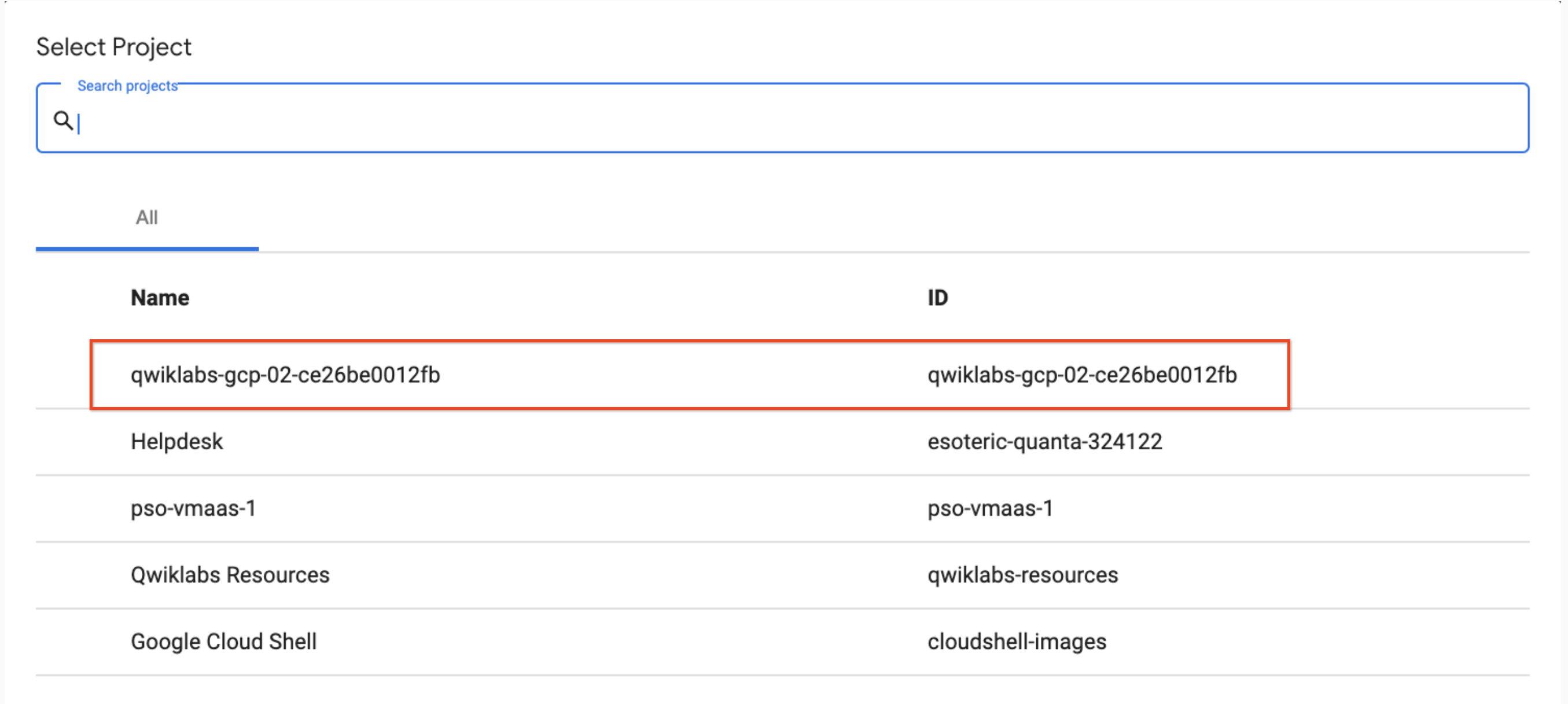Screen dimensions: 1568x704
Task: Select the Google Cloud Shell project
Action: 223,641
